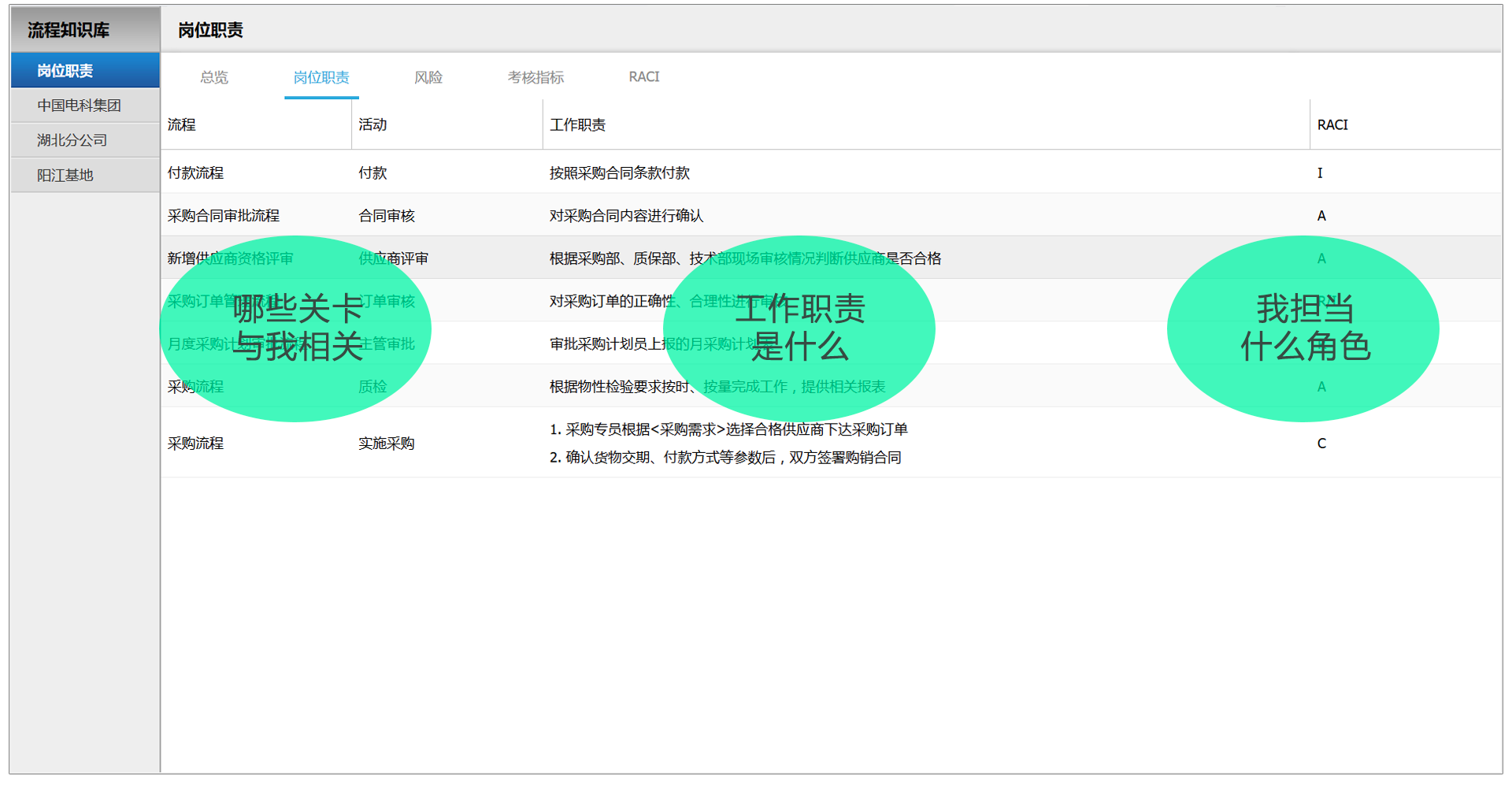Click the 流程知识库 sidebar title
Viewport: 1512px width, 787px height.
tap(69, 30)
